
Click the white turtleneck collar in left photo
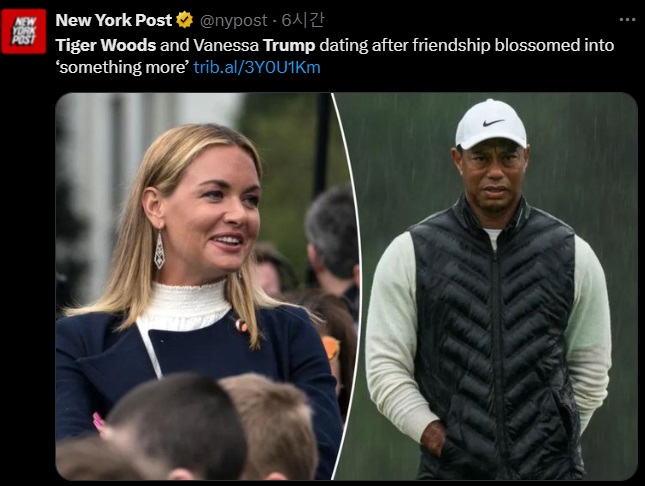[185, 304]
